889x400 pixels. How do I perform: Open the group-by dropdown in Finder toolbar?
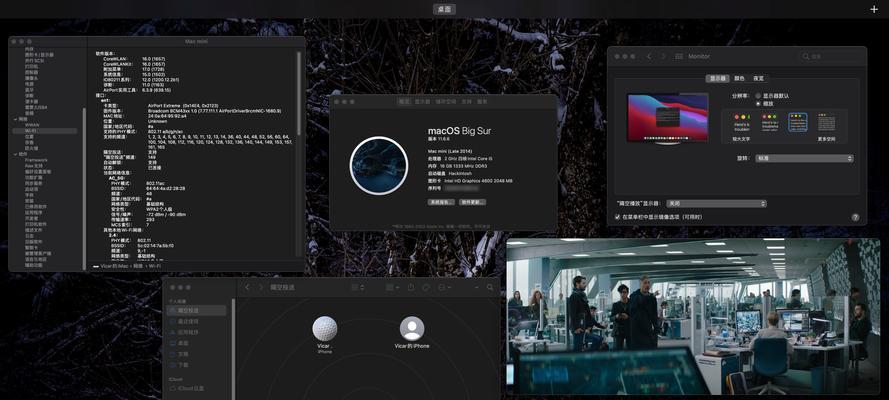pyautogui.click(x=393, y=288)
